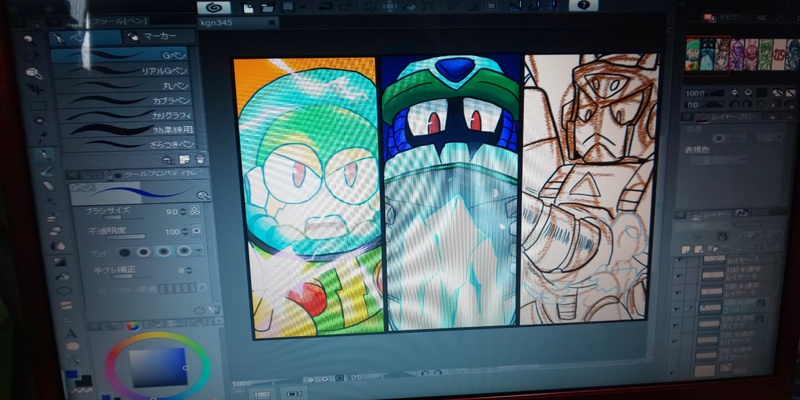Select weak anti-aliasing option (second circle)
The image size is (800, 400).
click(144, 252)
